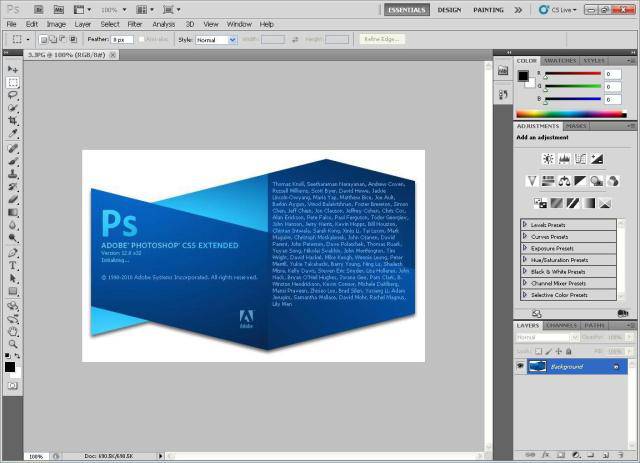Add a Brightness/Contrast adjustment
Image resolution: width=640 pixels, height=463 pixels.
pyautogui.click(x=548, y=159)
